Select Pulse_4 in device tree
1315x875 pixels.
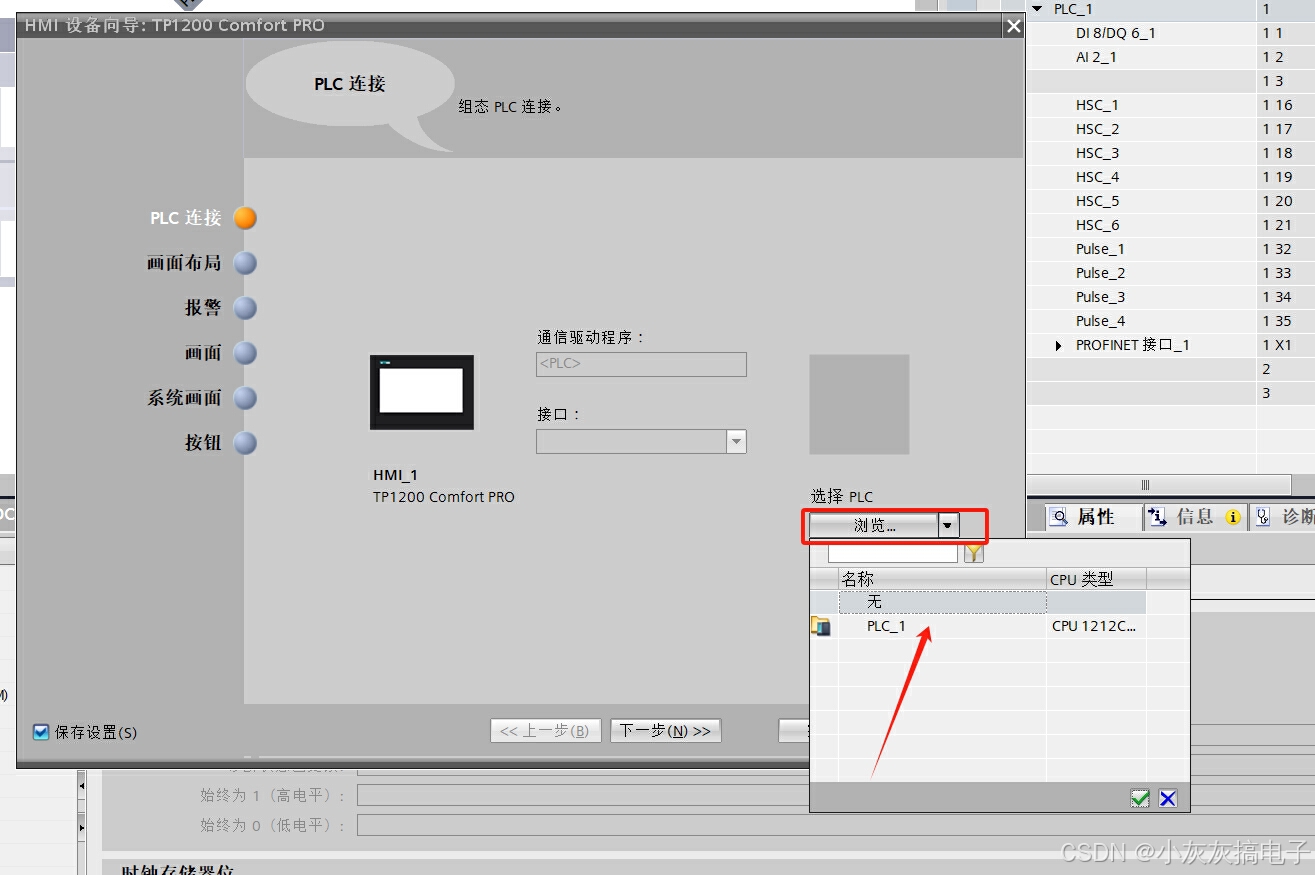[1100, 321]
